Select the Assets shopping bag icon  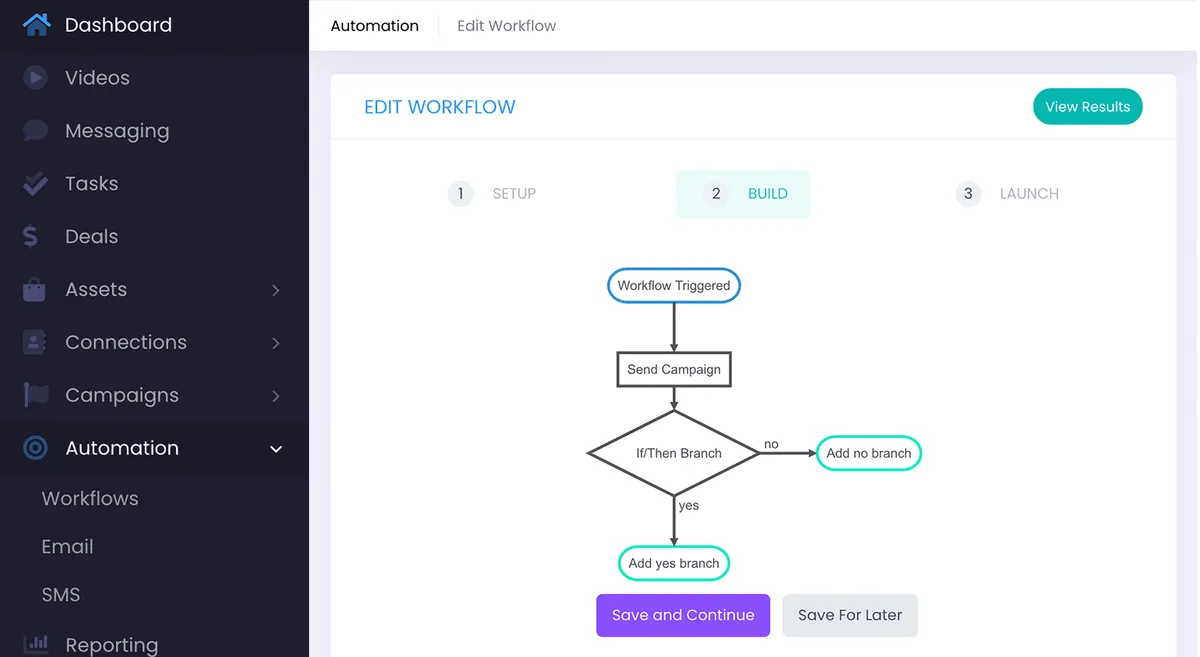[x=35, y=290]
